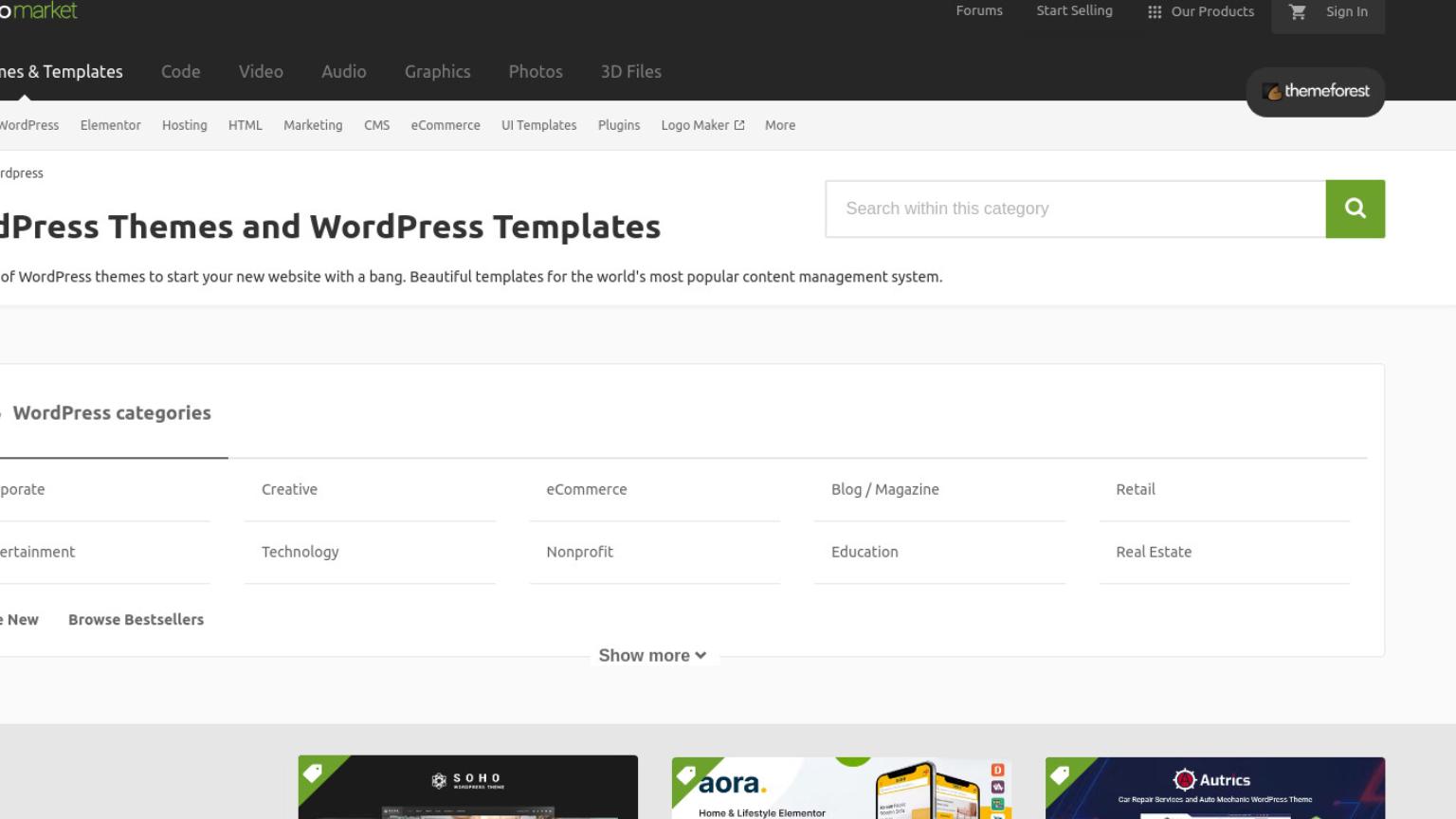Select the WordPress categories tab

click(x=112, y=413)
